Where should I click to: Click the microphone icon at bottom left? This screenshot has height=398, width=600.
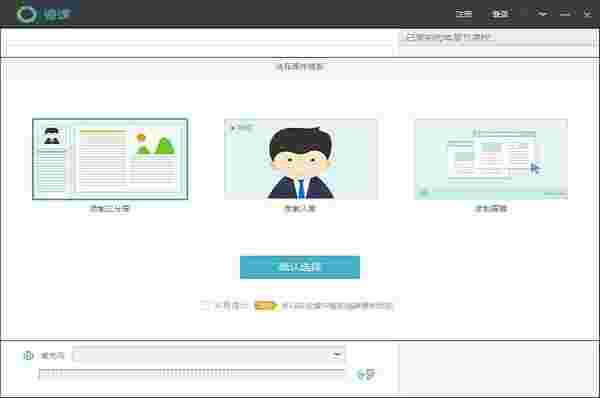[28, 356]
